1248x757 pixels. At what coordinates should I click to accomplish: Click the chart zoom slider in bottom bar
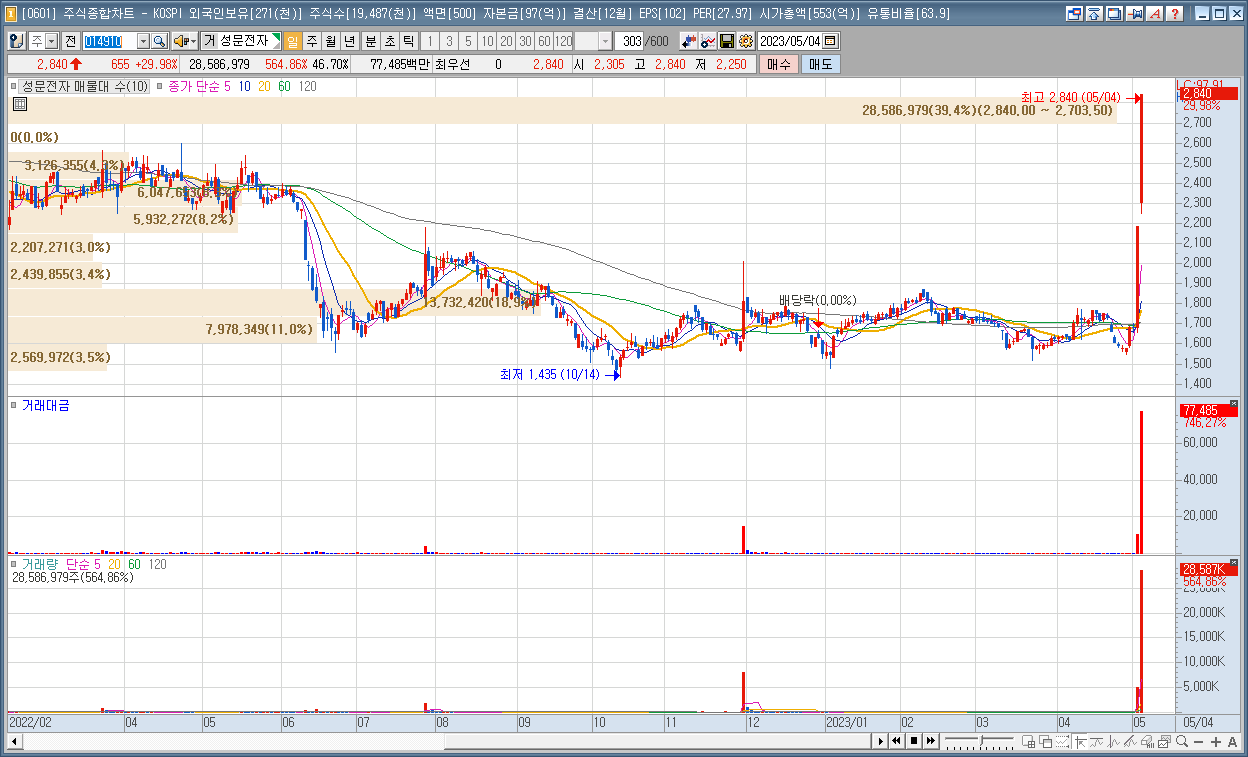point(980,741)
